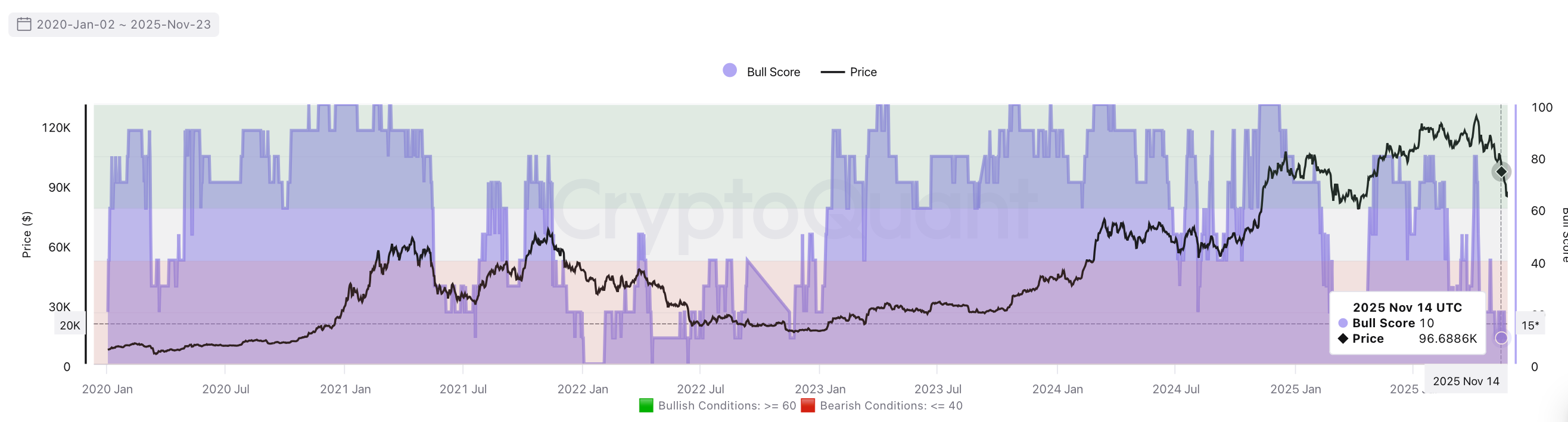This screenshot has width=1568, height=422.
Task: Toggle the Bull Score legend circle
Action: click(x=729, y=71)
